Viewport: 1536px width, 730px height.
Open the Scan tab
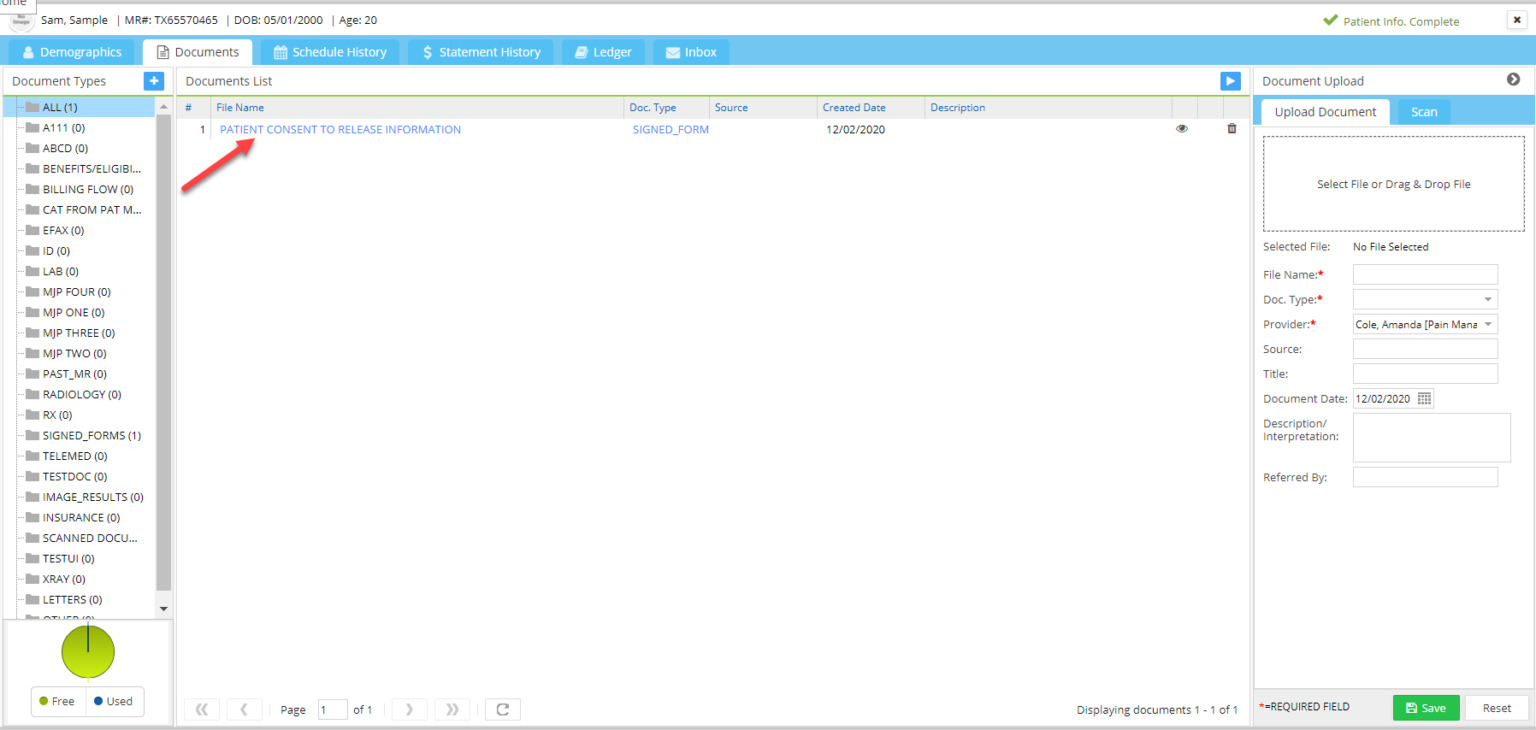(1424, 112)
